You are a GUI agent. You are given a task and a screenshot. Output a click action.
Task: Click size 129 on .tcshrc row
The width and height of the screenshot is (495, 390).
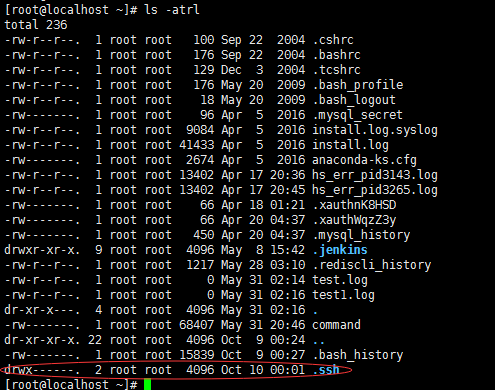(204, 70)
